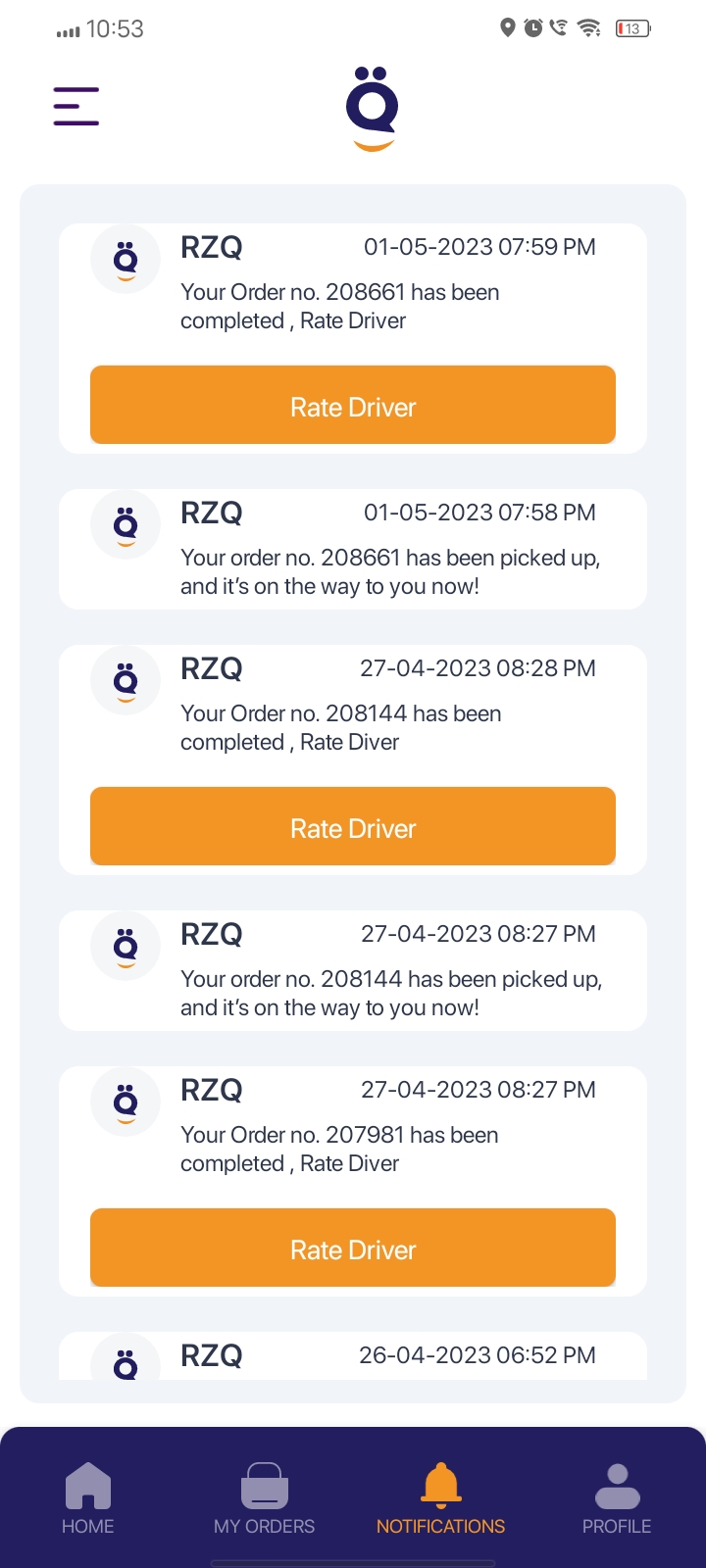The width and height of the screenshot is (706, 1568).
Task: Tap RZQ avatar on order 207981 notification
Action: [x=126, y=1102]
